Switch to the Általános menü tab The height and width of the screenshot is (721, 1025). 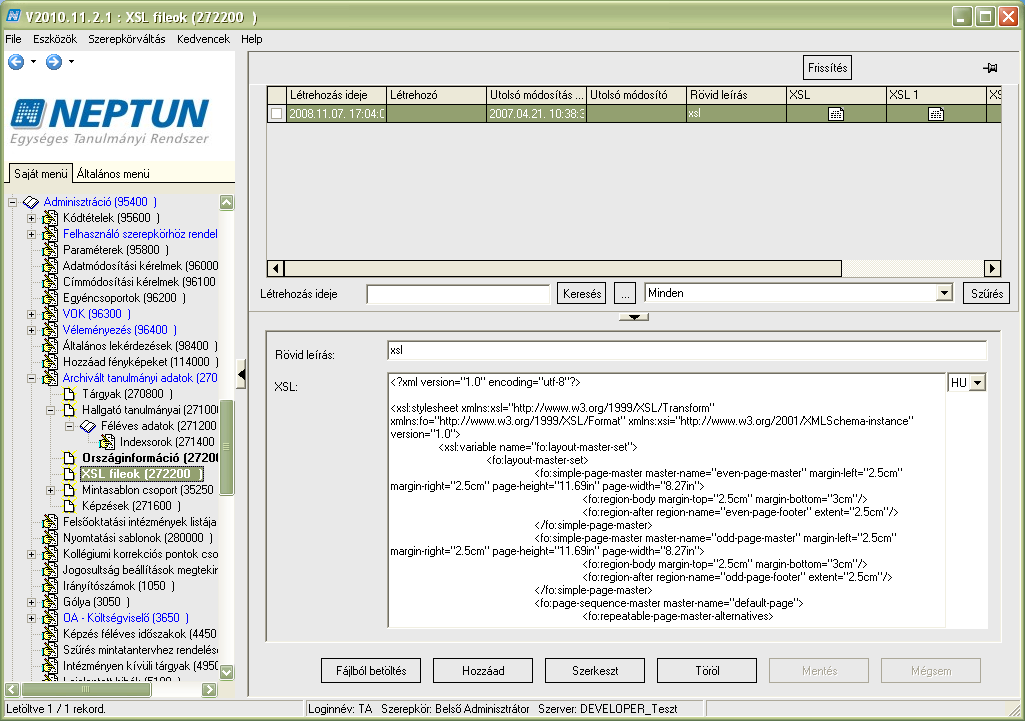coord(113,173)
